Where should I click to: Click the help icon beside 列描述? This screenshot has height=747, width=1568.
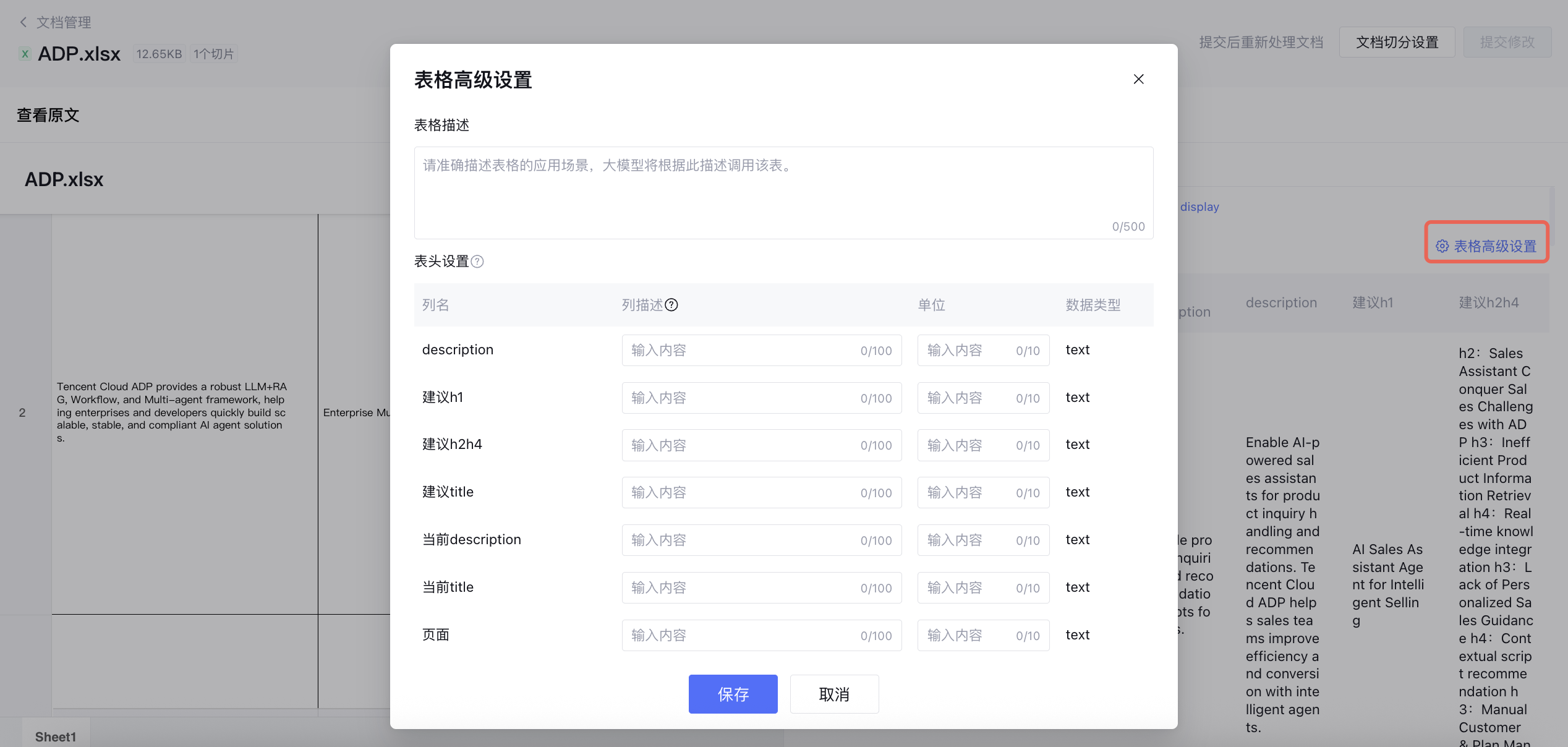click(x=671, y=305)
